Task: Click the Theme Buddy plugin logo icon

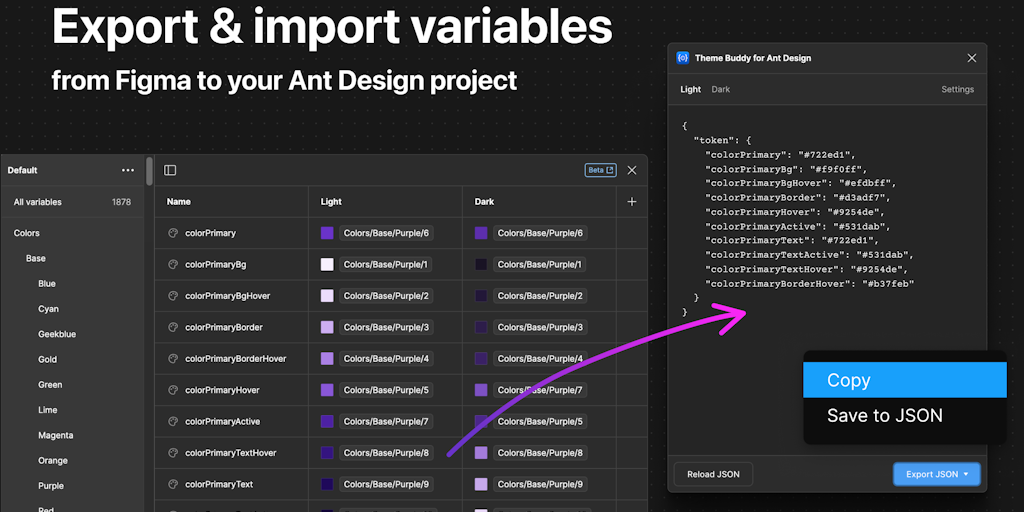Action: (x=683, y=58)
